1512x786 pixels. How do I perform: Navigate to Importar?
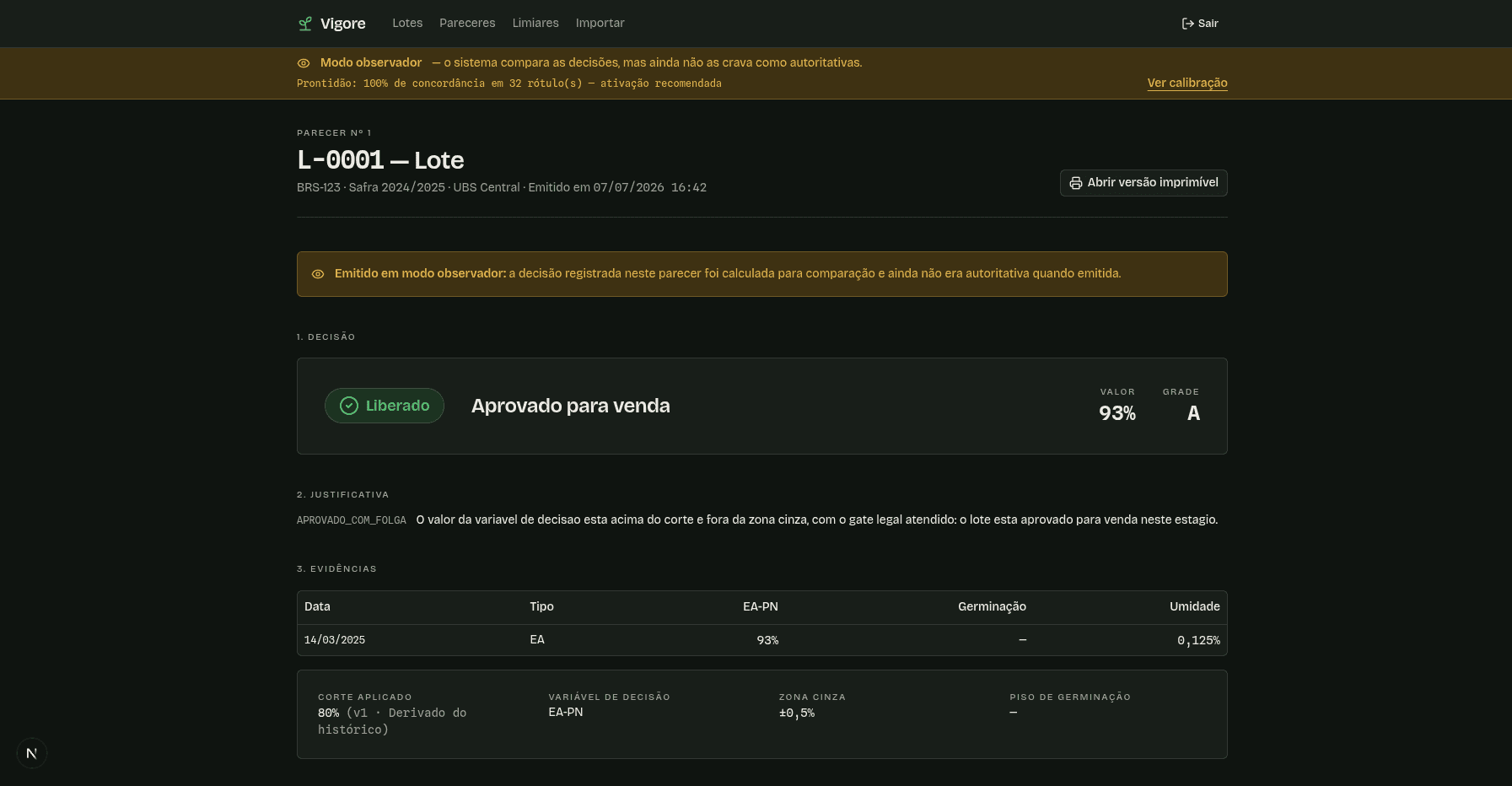(600, 24)
